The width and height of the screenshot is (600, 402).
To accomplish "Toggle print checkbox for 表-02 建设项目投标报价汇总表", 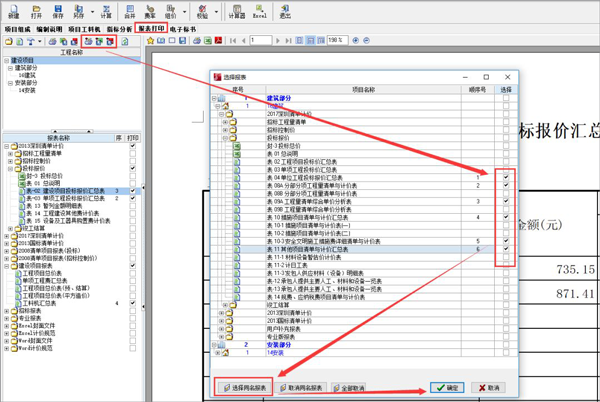I will click(x=132, y=191).
